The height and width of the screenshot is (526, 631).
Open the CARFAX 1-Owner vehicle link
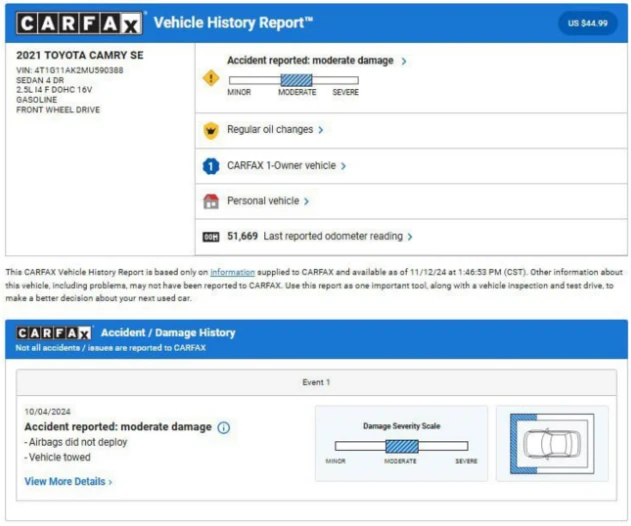[x=281, y=165]
